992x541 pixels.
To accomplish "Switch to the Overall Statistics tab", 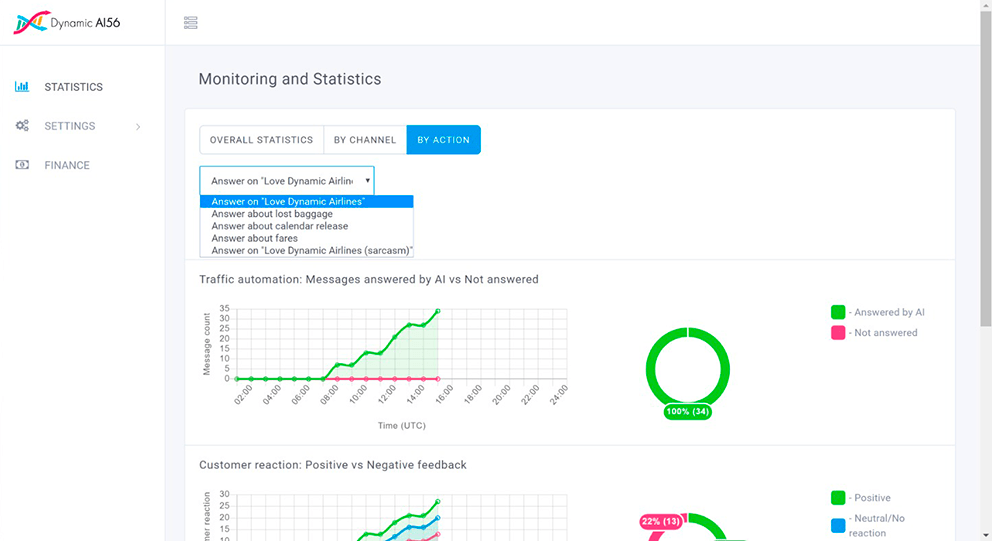I will [x=261, y=140].
